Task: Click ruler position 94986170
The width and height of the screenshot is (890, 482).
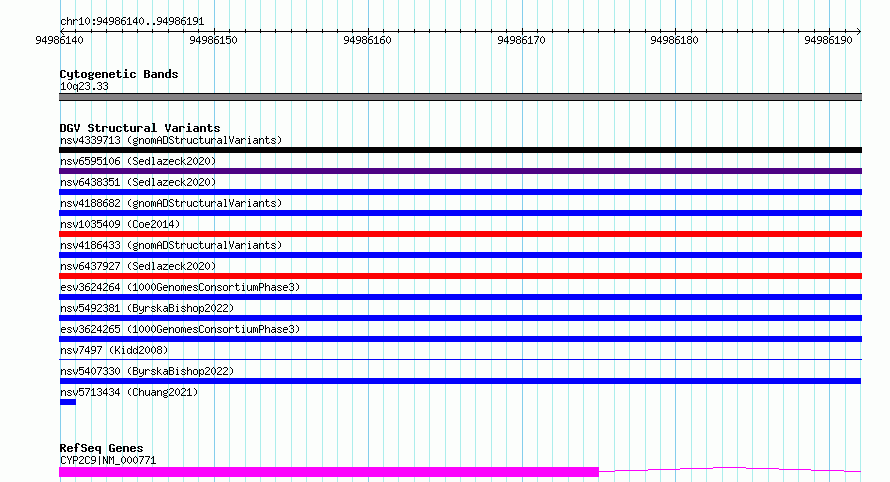Action: (521, 40)
